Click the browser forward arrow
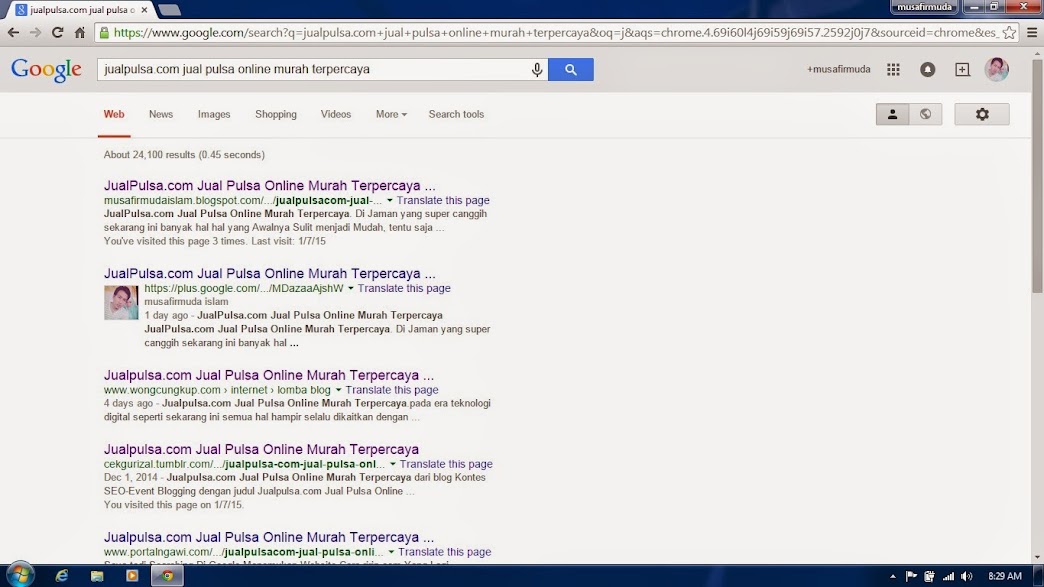This screenshot has height=587, width=1044. tap(35, 33)
